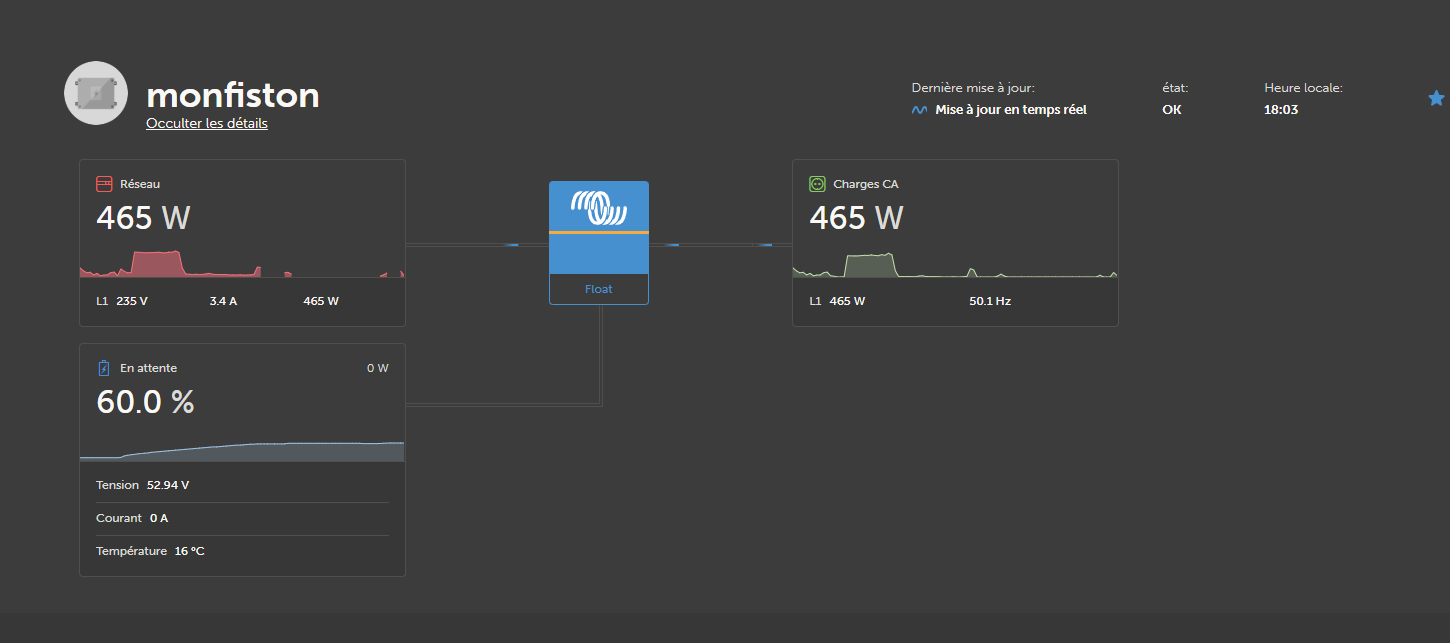Click the Occulter les détails link
The height and width of the screenshot is (643, 1450).
pyautogui.click(x=207, y=124)
